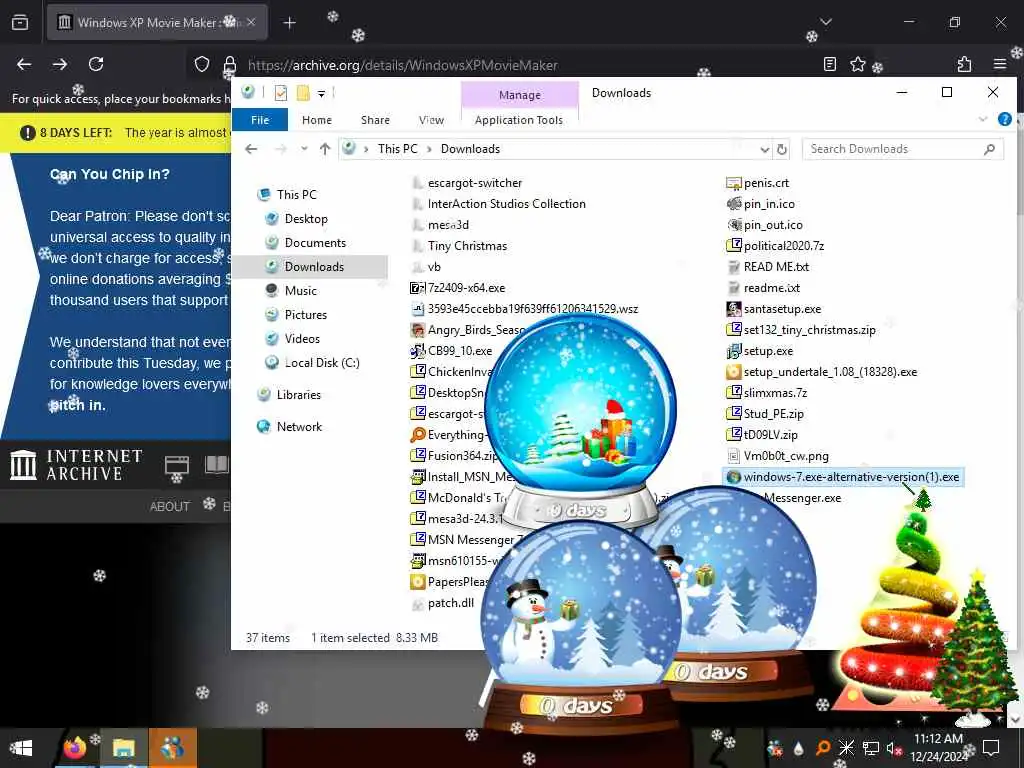Click the Manage contextual tab
This screenshot has height=768, width=1024.
(520, 95)
